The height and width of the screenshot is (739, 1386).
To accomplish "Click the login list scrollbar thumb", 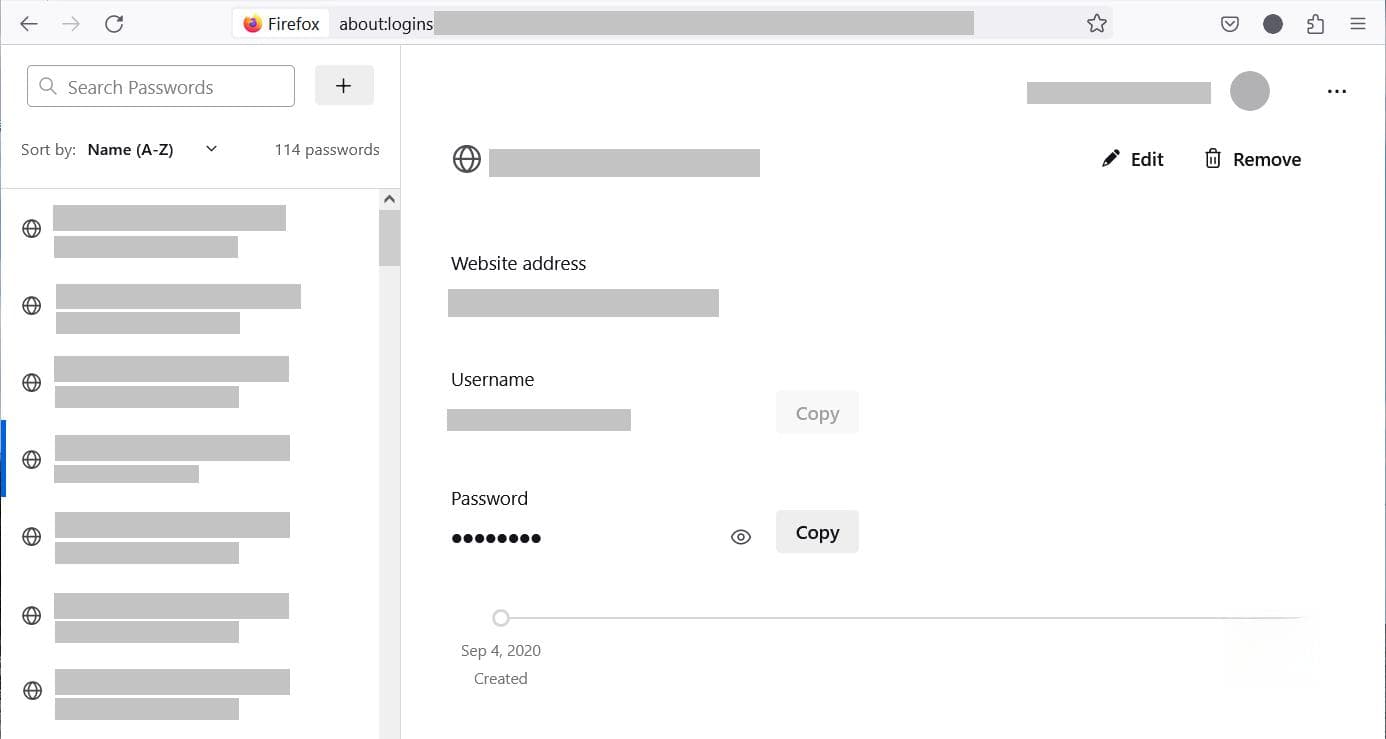I will click(390, 238).
